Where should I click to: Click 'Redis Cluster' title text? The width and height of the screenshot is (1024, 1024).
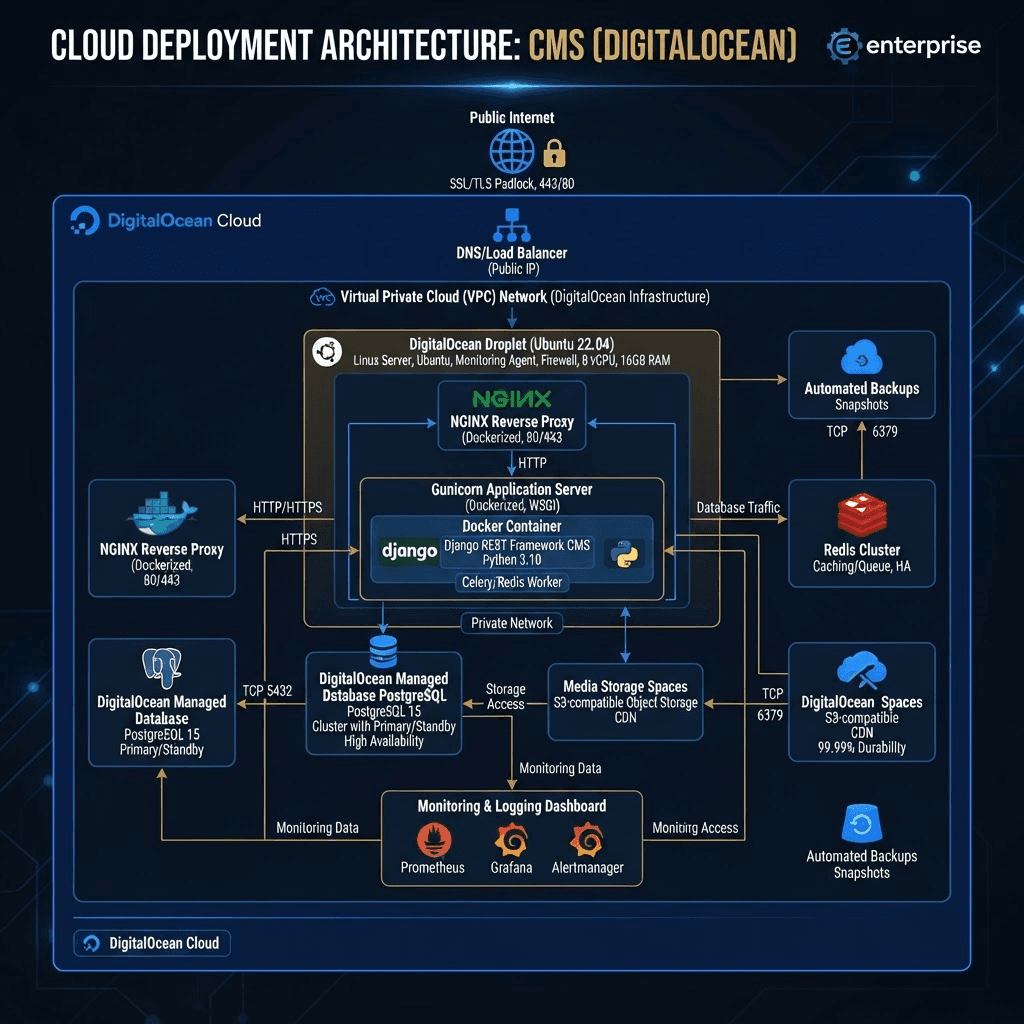(x=861, y=550)
